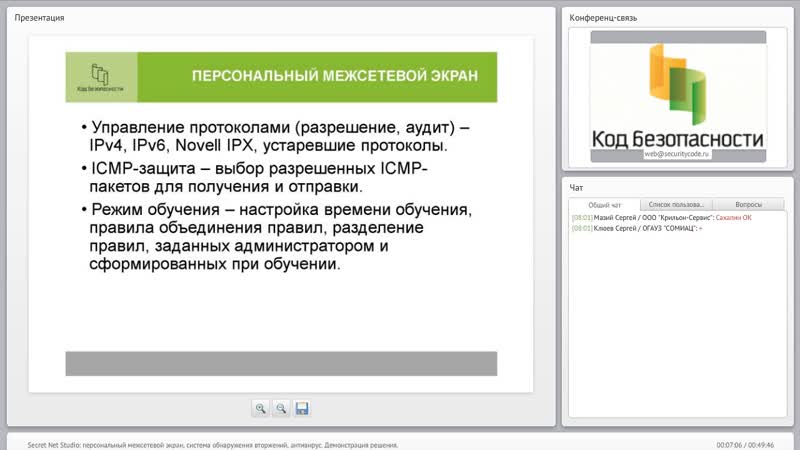Click the Презентация panel title
Screen dimensions: 800x450
click(x=39, y=18)
